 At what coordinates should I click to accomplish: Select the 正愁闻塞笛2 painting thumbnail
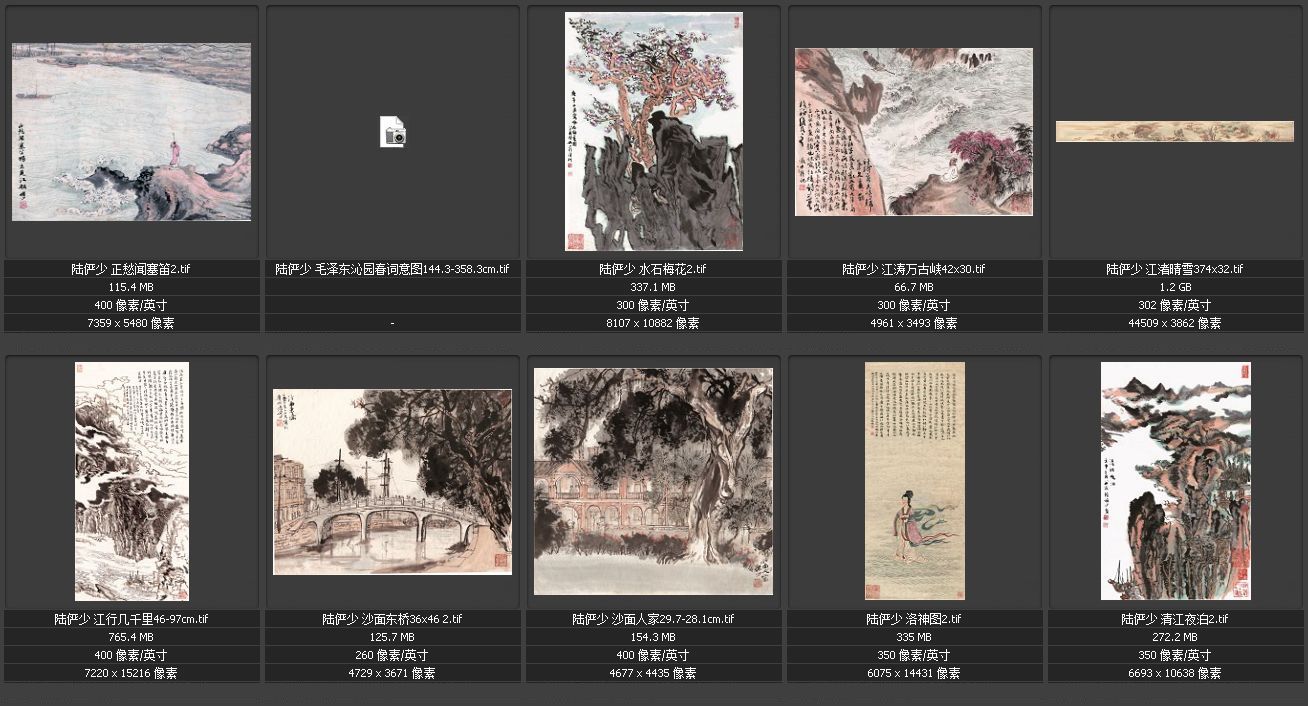tap(131, 132)
